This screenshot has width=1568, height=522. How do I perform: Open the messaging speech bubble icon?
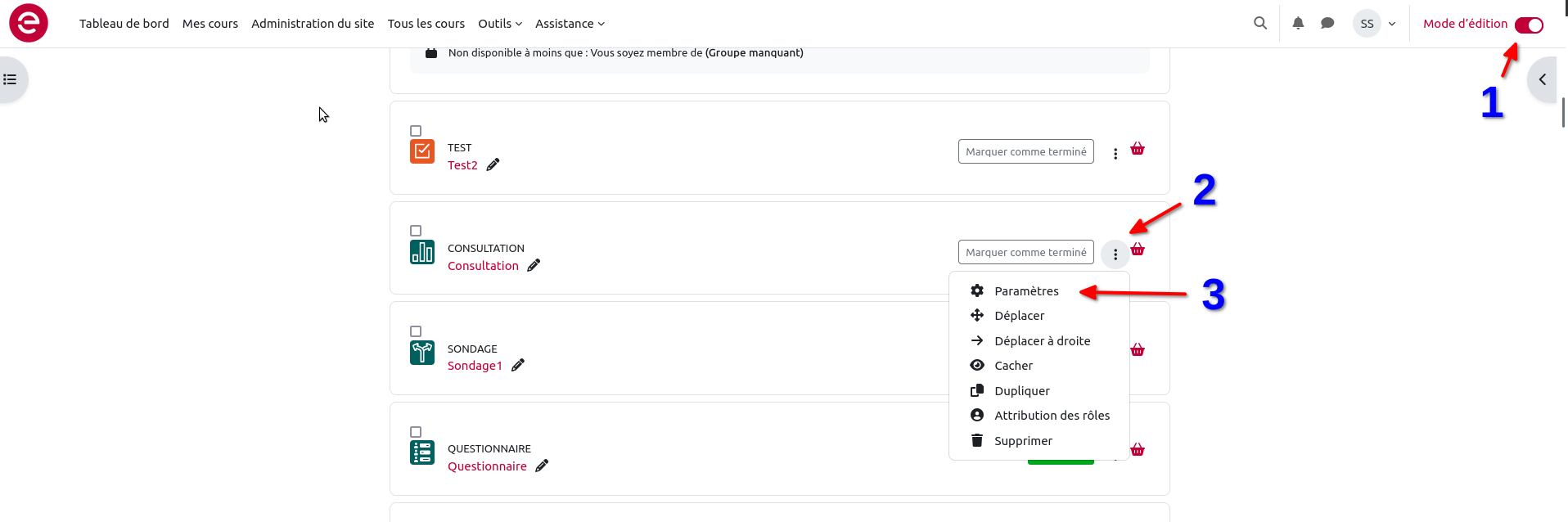tap(1327, 23)
